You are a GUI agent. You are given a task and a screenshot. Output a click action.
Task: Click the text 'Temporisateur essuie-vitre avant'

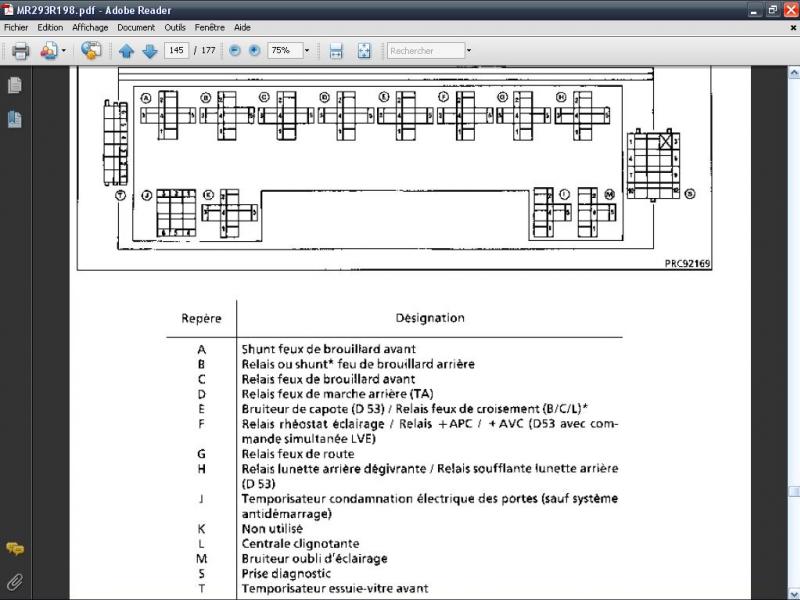click(x=335, y=588)
